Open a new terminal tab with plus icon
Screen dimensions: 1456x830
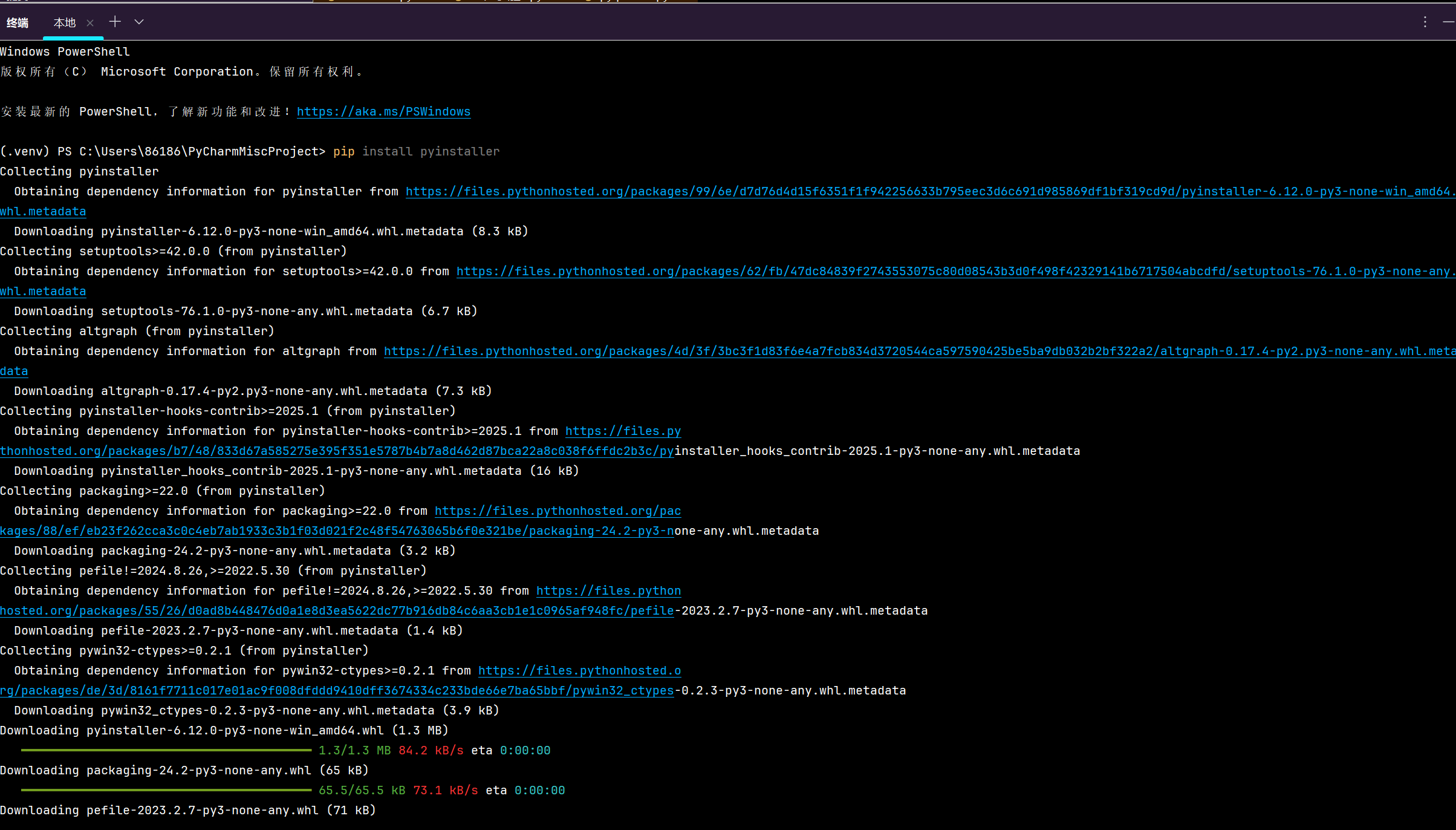point(115,22)
